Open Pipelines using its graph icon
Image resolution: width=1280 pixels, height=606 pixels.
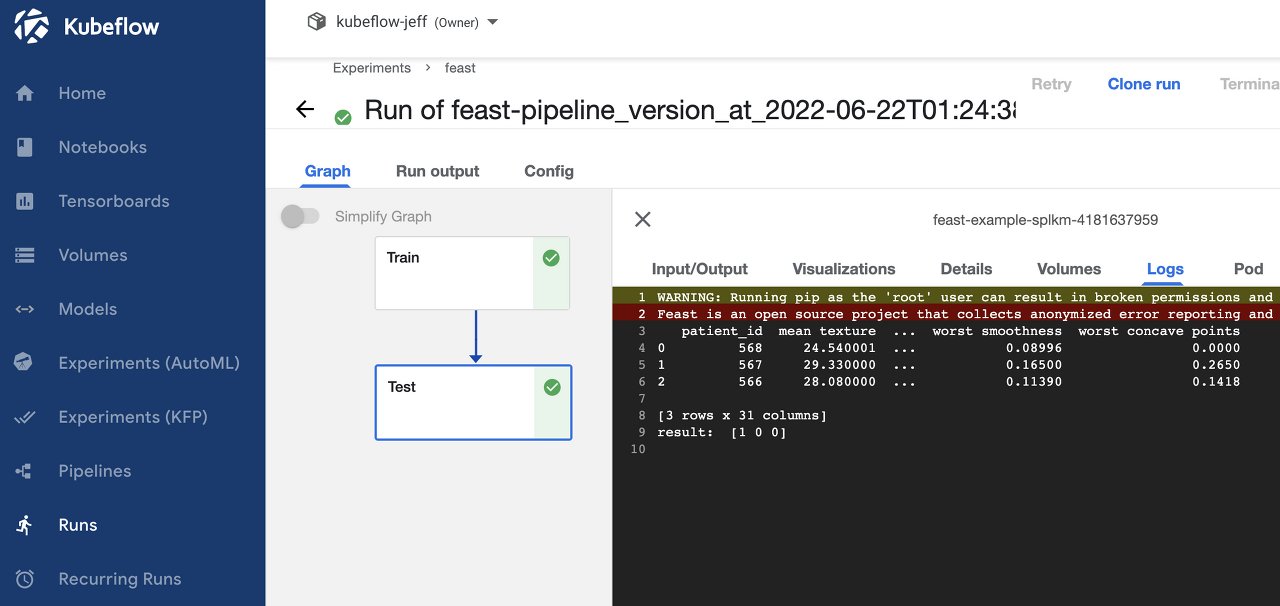pos(25,471)
